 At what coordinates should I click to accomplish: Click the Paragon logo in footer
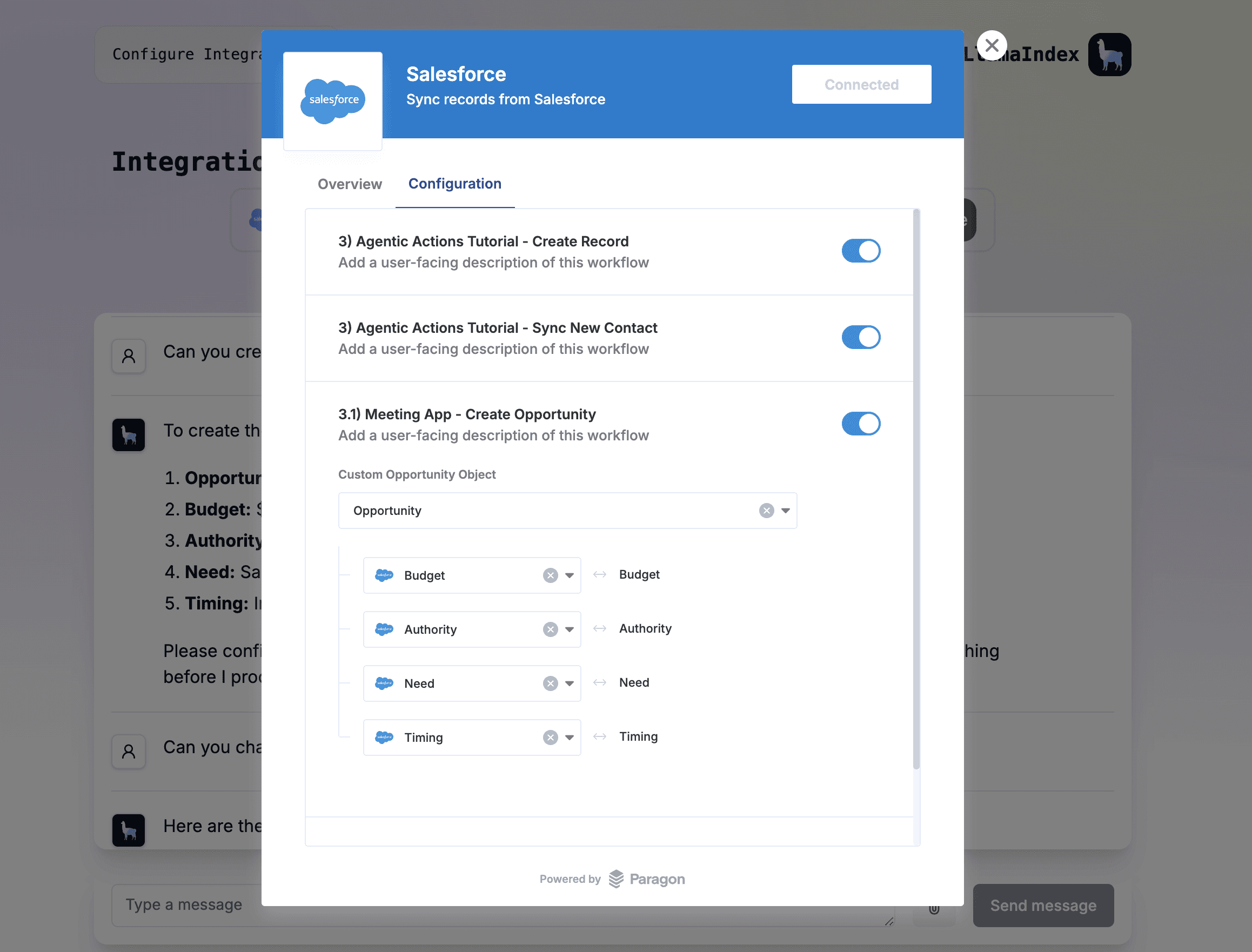(x=647, y=879)
